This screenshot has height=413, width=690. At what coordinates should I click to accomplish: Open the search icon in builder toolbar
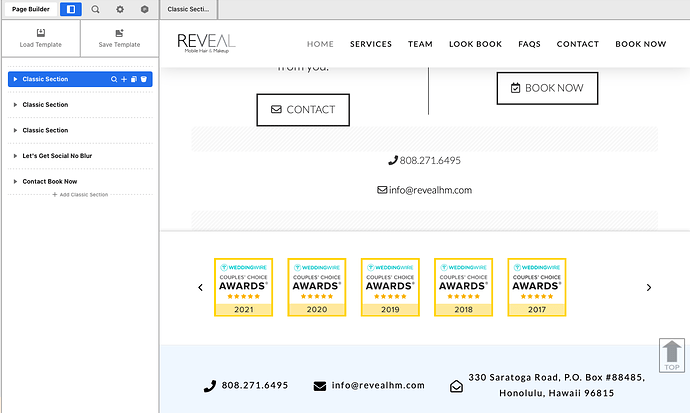[96, 9]
